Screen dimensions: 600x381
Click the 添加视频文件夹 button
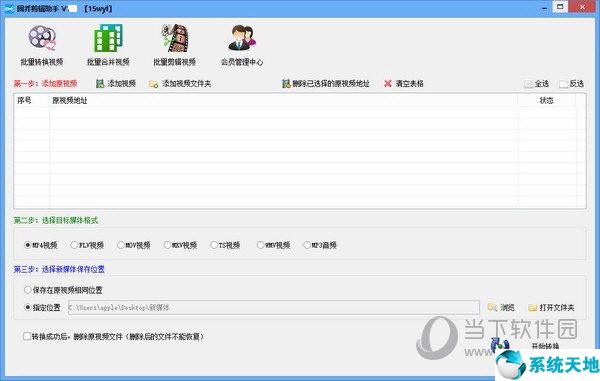click(x=180, y=83)
